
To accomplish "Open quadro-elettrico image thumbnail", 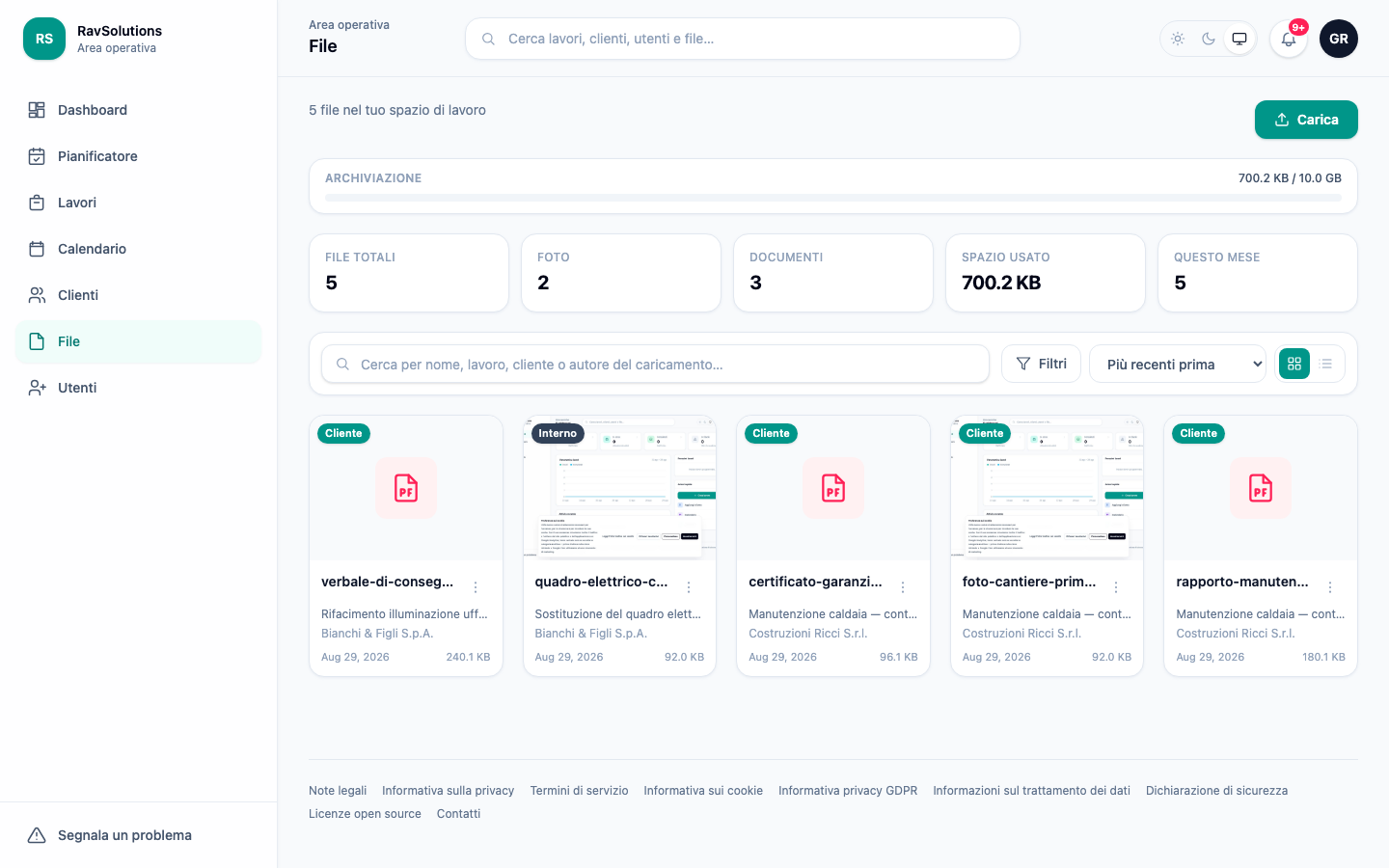I will [x=619, y=488].
